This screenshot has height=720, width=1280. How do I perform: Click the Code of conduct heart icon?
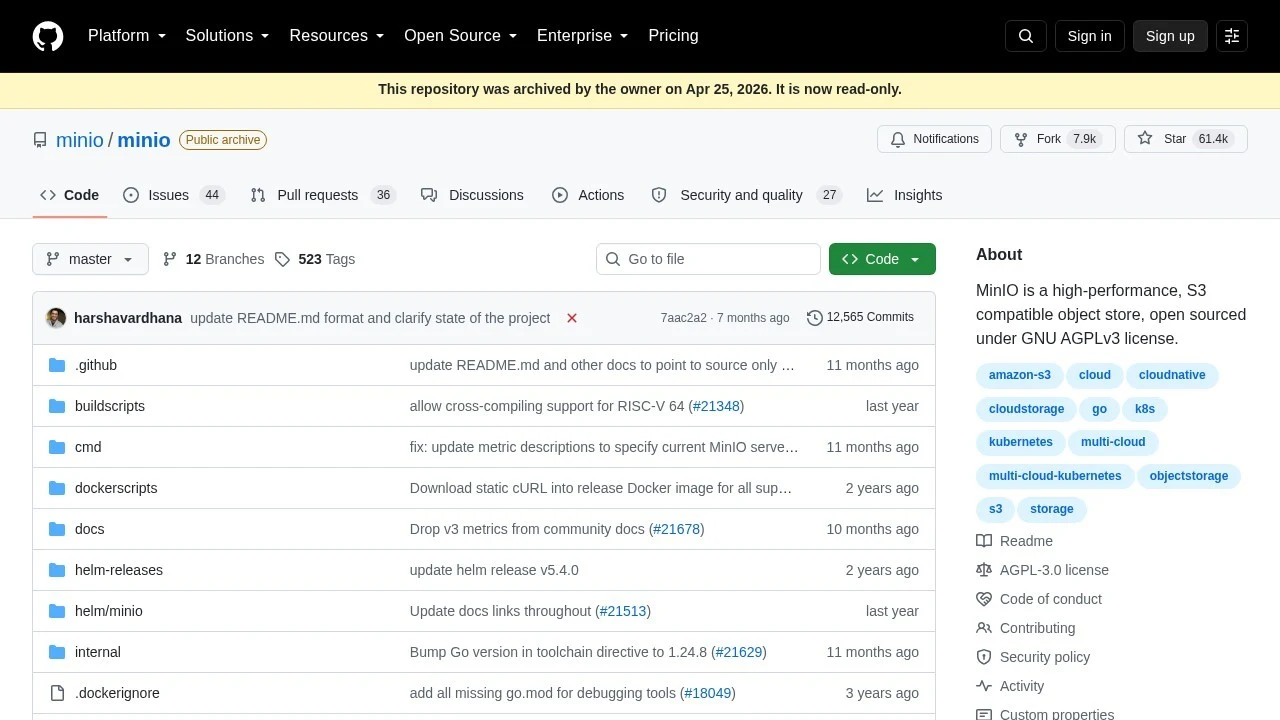pos(984,599)
